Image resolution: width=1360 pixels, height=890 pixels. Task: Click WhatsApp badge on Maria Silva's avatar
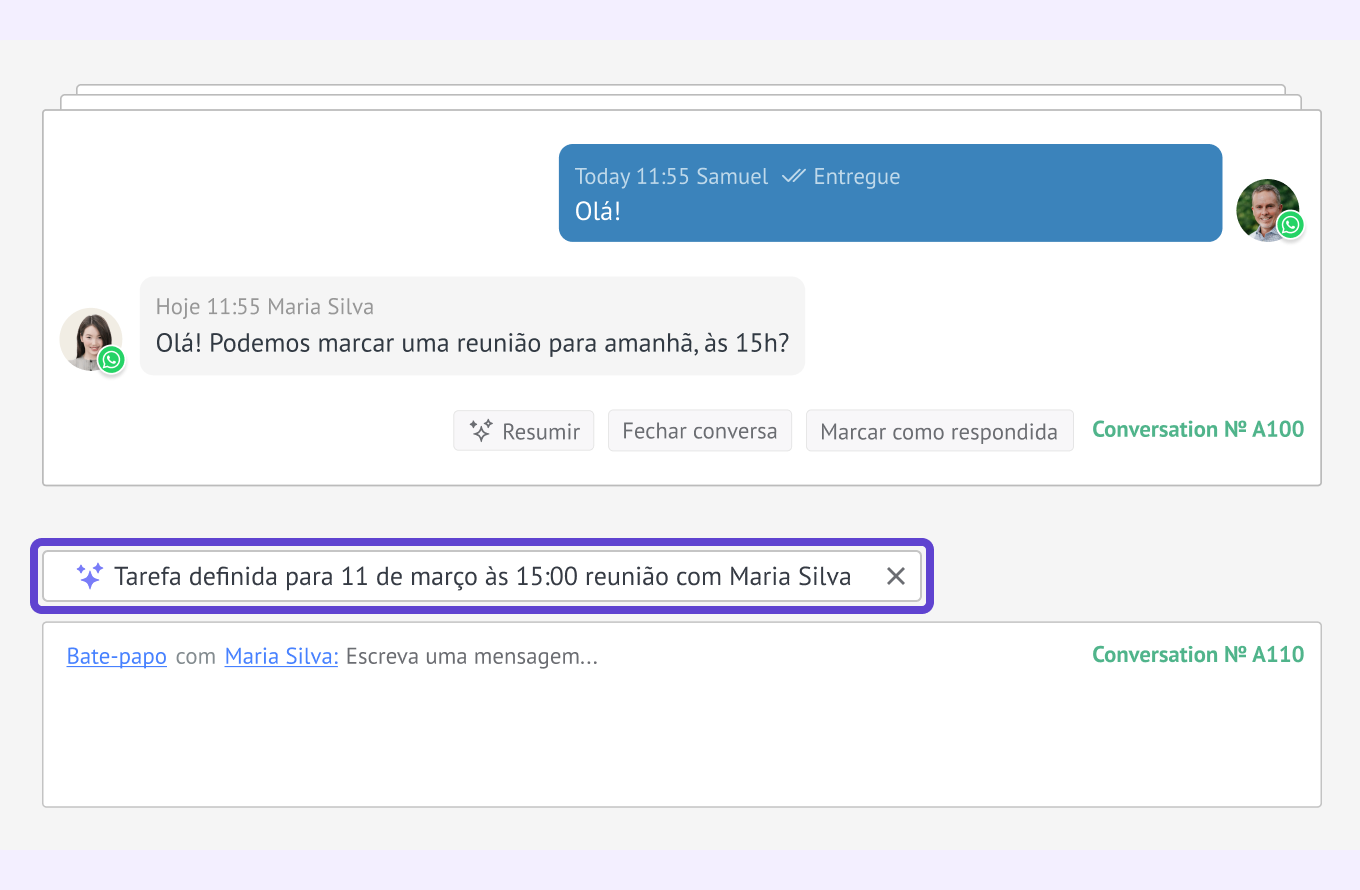(111, 359)
